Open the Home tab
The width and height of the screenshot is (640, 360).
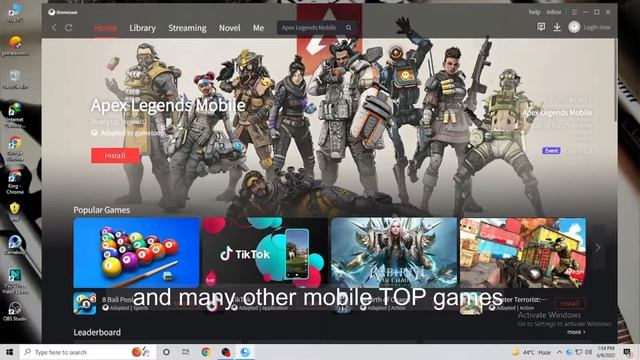click(105, 28)
